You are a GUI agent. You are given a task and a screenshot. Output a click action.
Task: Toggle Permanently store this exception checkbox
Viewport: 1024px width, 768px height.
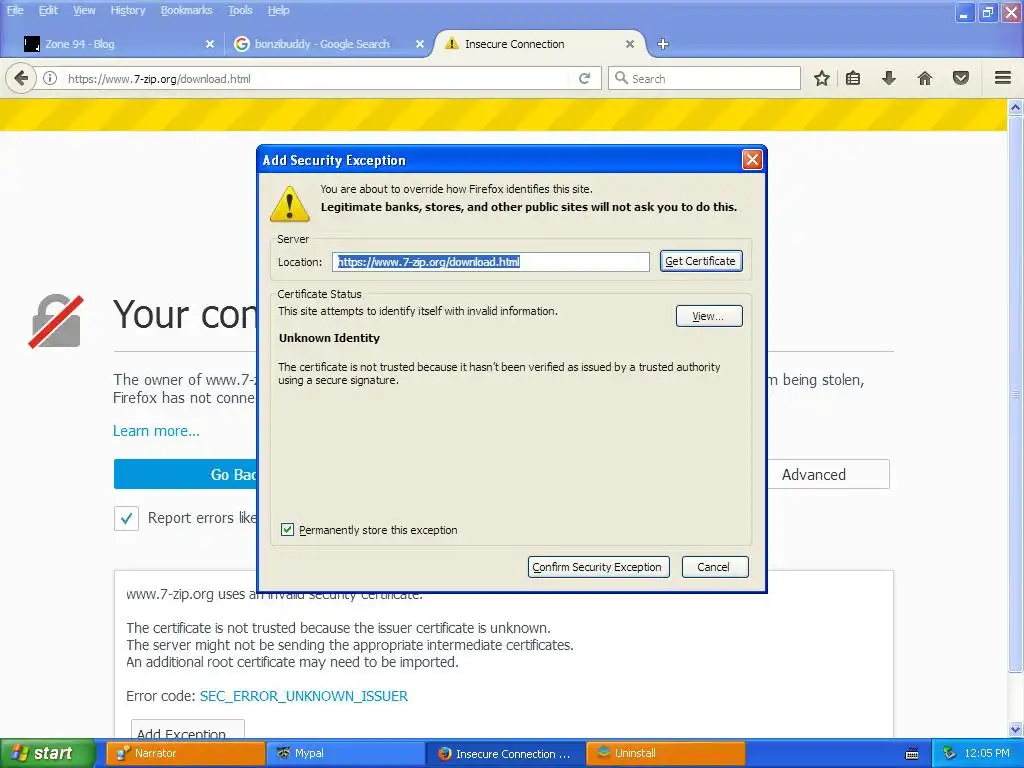(x=287, y=530)
